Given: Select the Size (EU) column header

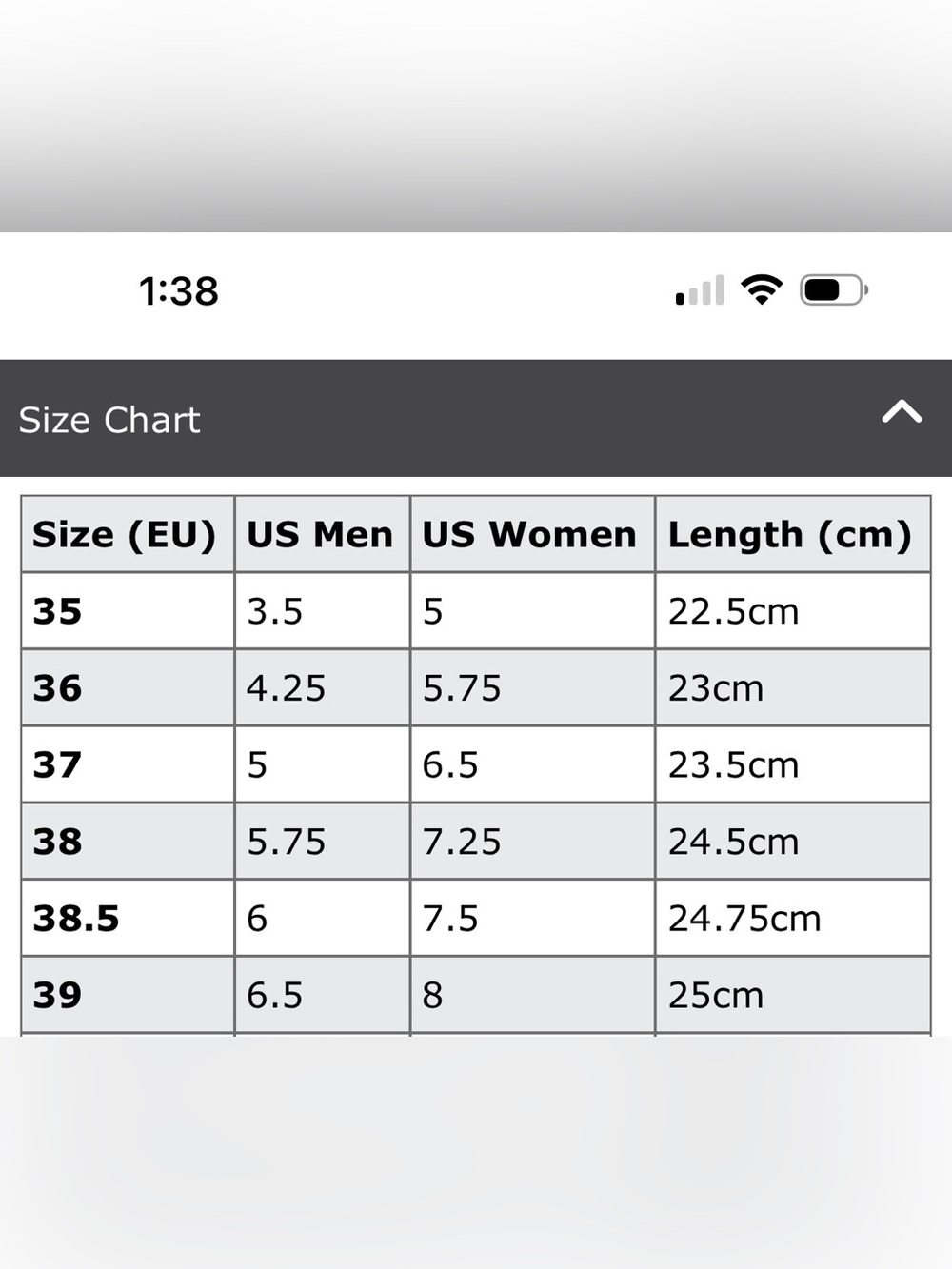Looking at the screenshot, I should tap(128, 534).
